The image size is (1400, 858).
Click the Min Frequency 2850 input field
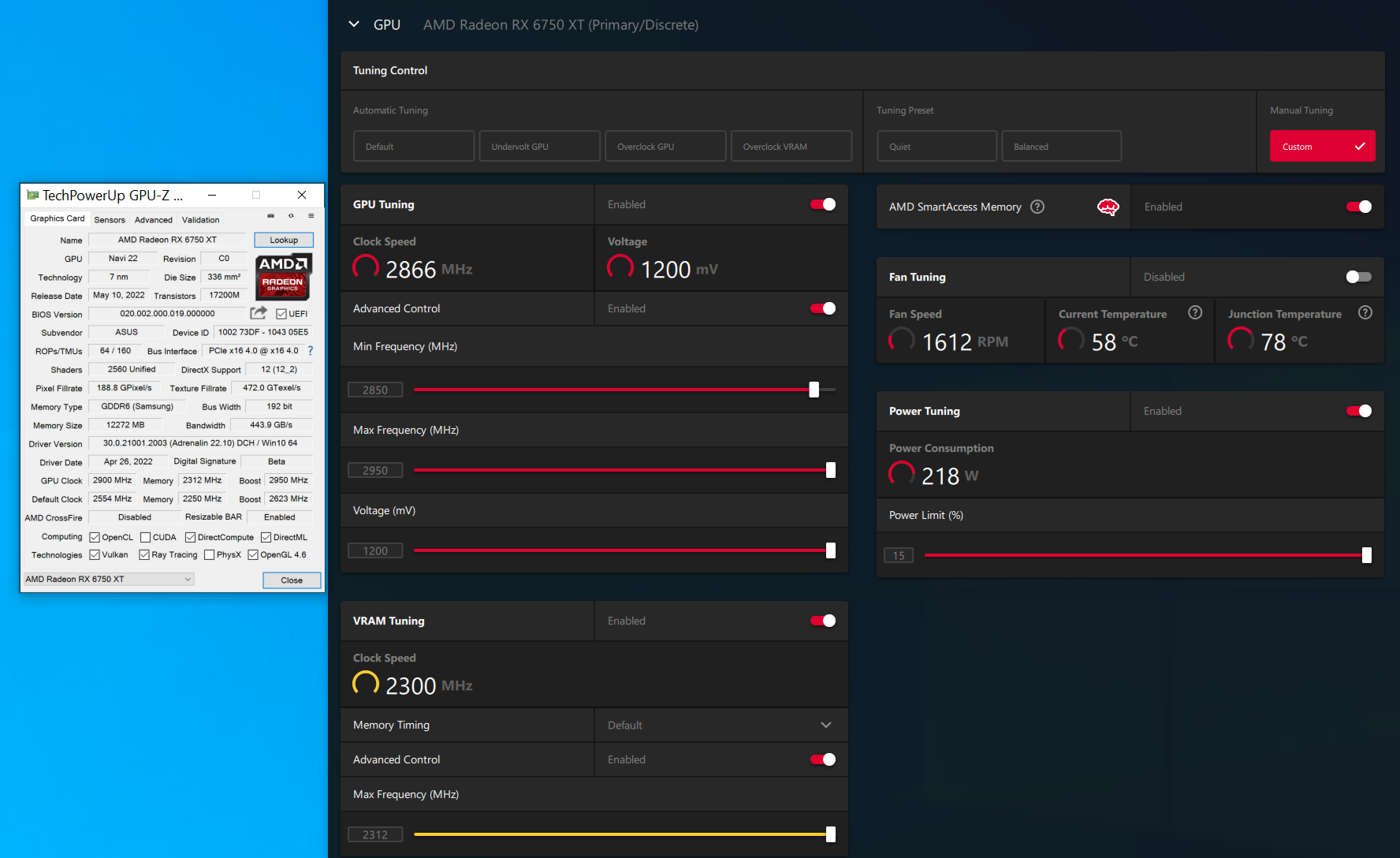(375, 390)
